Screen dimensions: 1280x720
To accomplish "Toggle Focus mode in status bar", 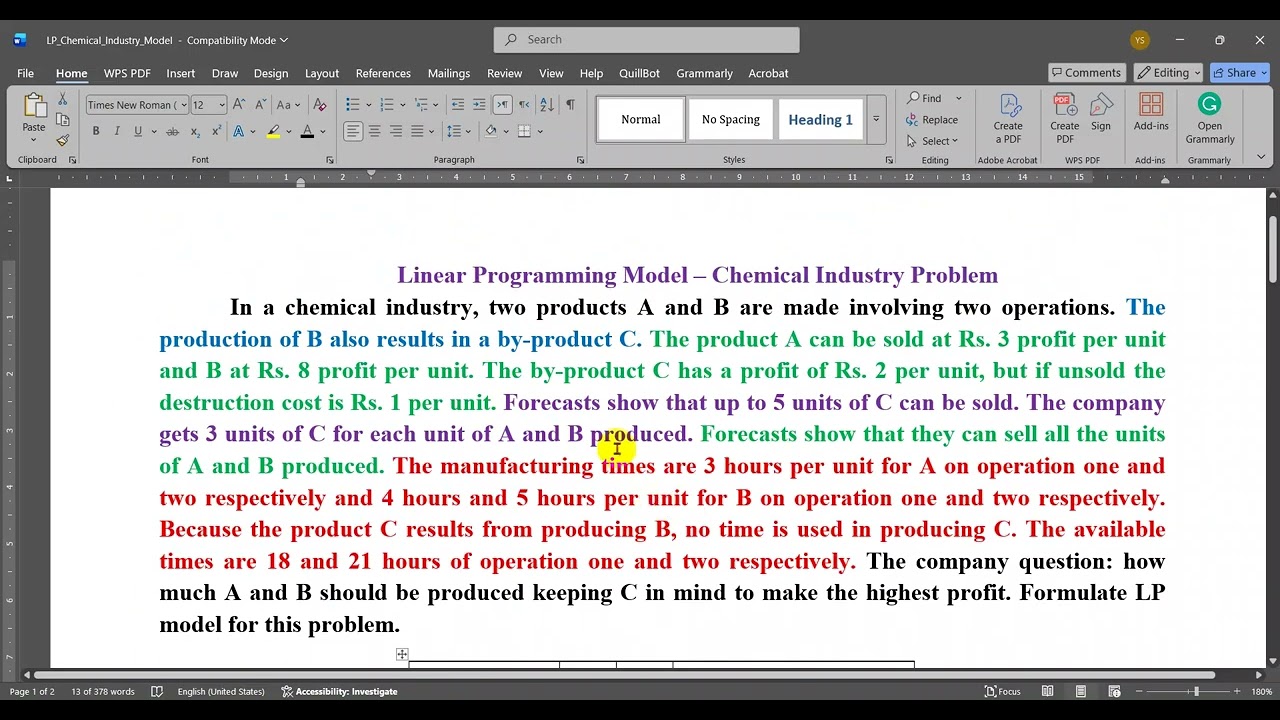I will pyautogui.click(x=1002, y=691).
